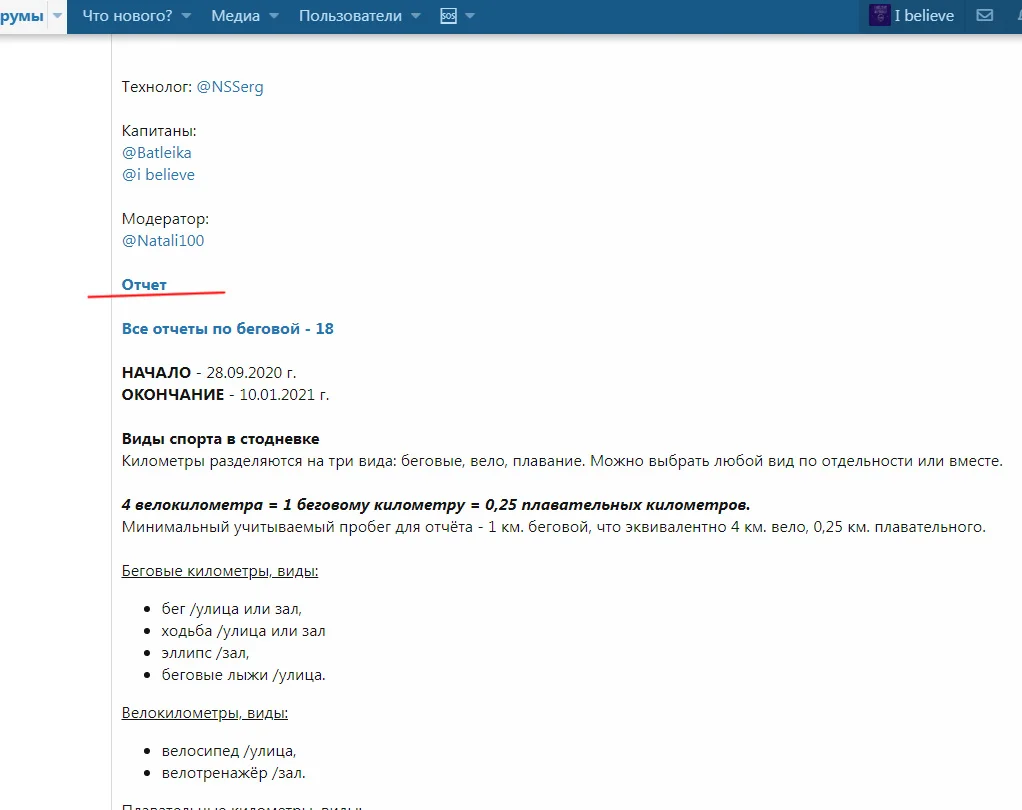Click the Модератор label
Image resolution: width=1022 pixels, height=810 pixels.
[x=166, y=219]
